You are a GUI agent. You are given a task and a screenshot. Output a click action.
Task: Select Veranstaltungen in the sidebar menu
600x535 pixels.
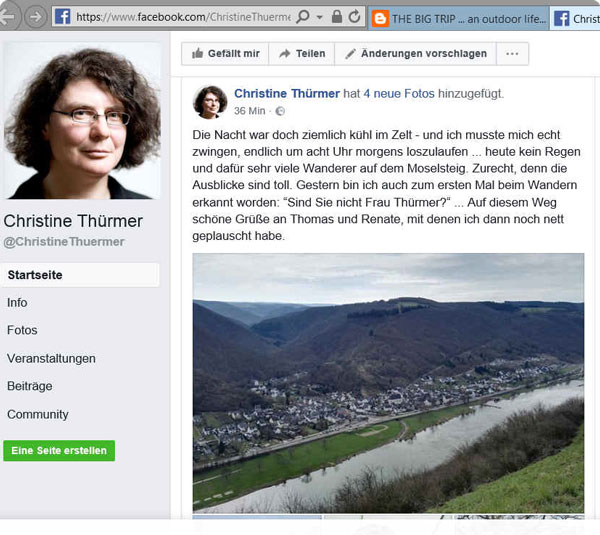pyautogui.click(x=51, y=359)
